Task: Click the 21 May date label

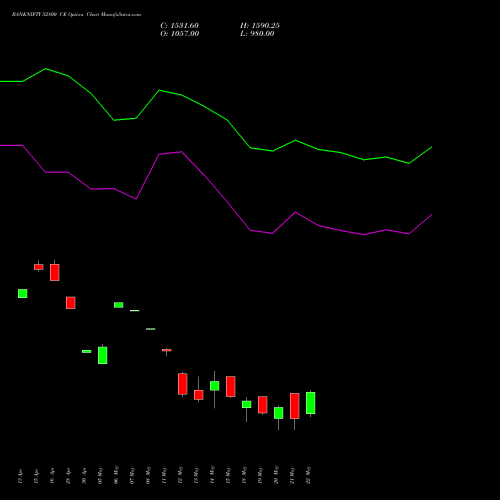Action: 292,476
